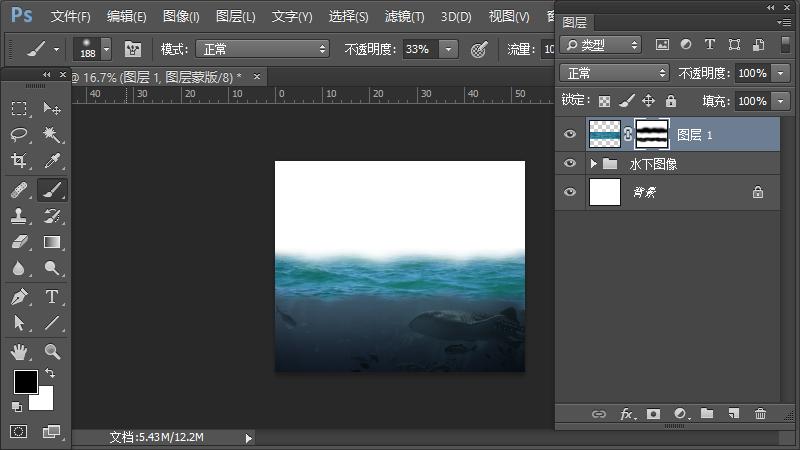The width and height of the screenshot is (800, 450).
Task: Open brush 模式 dropdown
Action: (262, 49)
